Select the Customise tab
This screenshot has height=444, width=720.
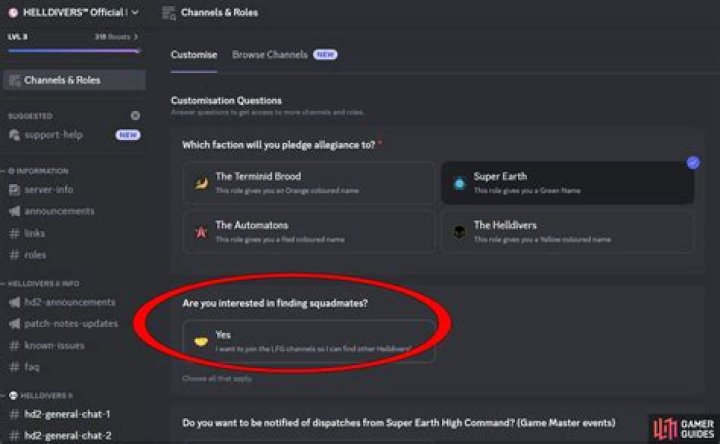click(x=193, y=55)
